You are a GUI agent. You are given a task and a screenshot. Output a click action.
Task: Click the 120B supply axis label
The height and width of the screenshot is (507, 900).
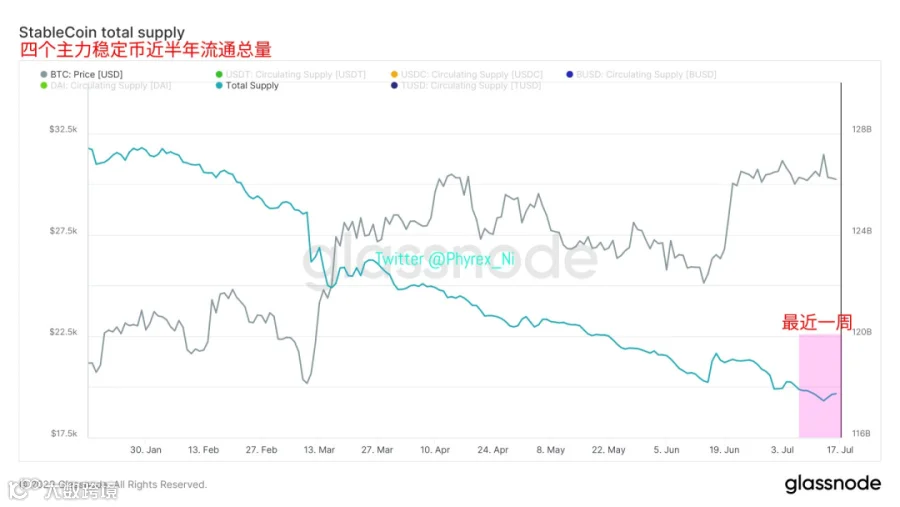click(x=862, y=332)
